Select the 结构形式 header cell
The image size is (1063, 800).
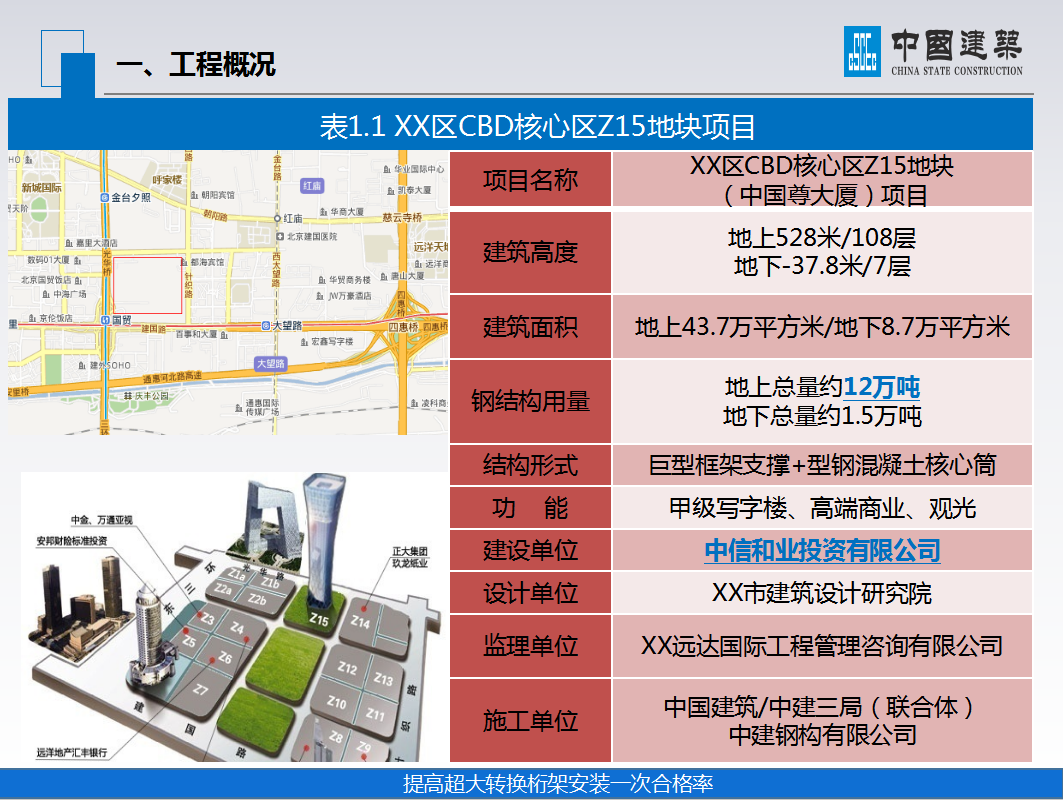[x=530, y=465]
